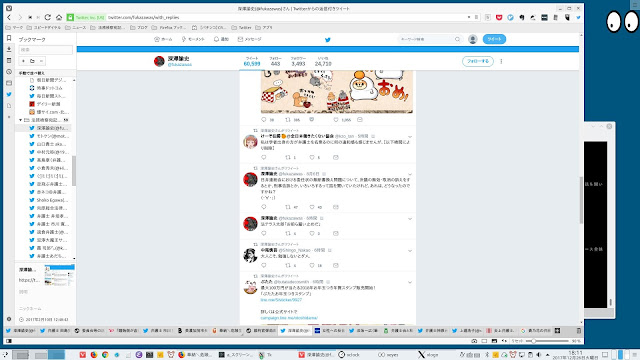This screenshot has width=640, height=360.
Task: Click the フォローする follow button
Action: pos(478,61)
